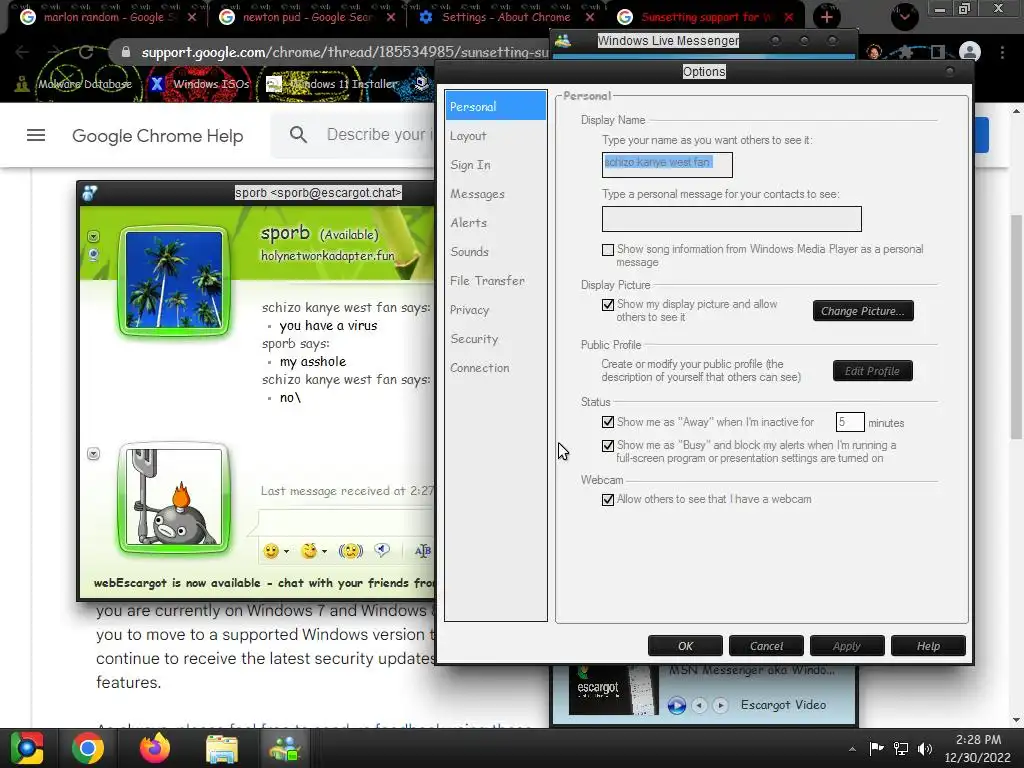Viewport: 1024px width, 768px height.
Task: Toggle show me as Busy in full-screen
Action: pos(608,445)
